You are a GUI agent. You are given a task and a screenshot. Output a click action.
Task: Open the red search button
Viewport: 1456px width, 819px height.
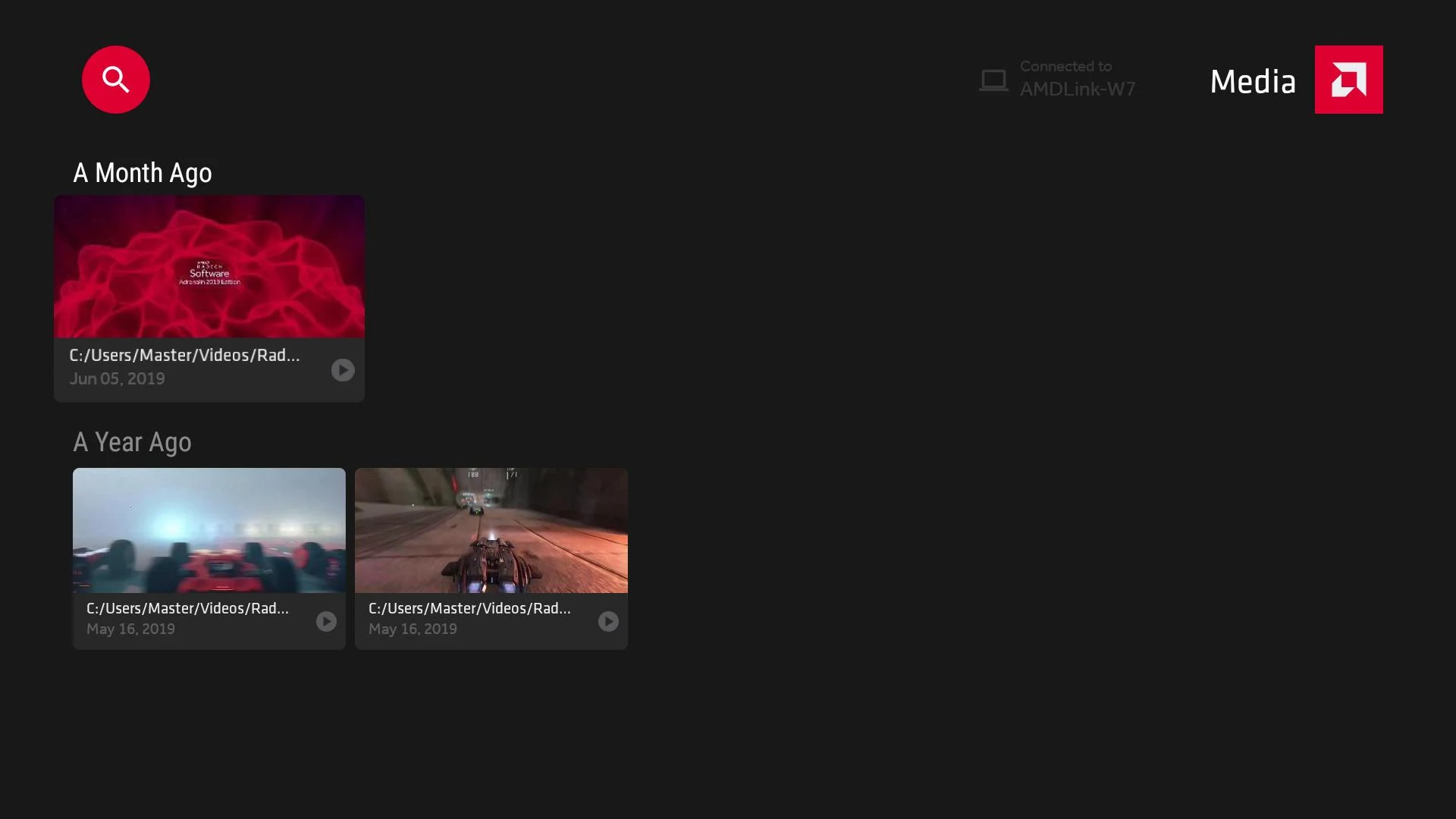coord(116,80)
